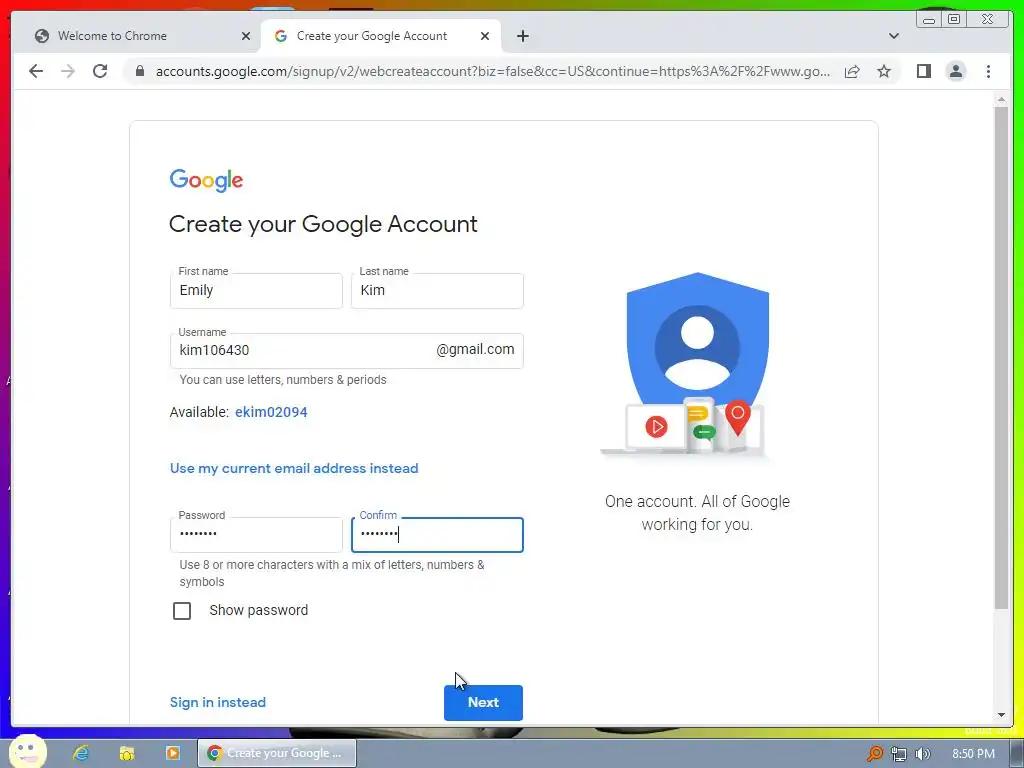Open the file explorer folder taskbar icon

click(x=127, y=753)
